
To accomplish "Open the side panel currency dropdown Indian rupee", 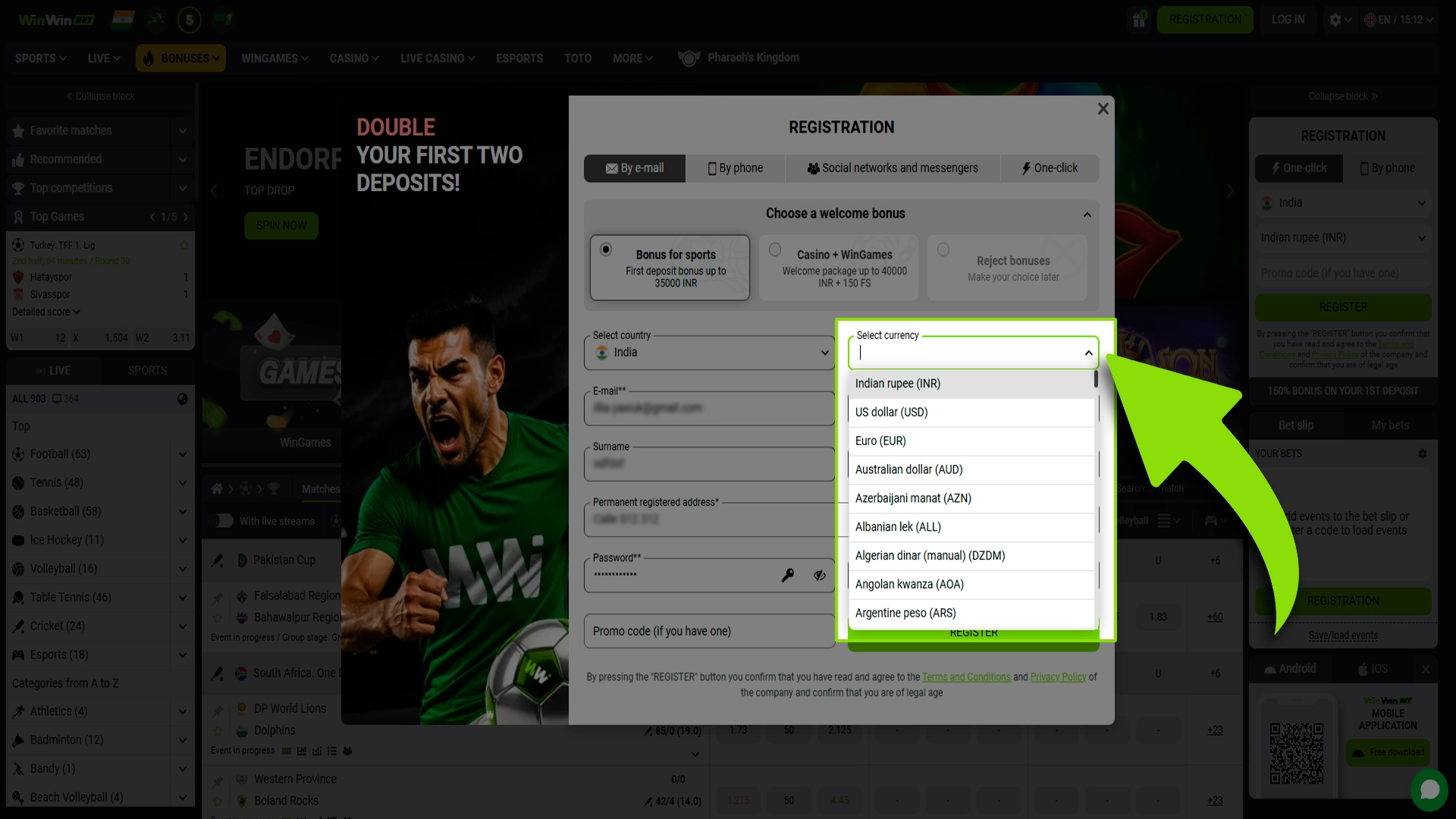I will tap(1343, 238).
